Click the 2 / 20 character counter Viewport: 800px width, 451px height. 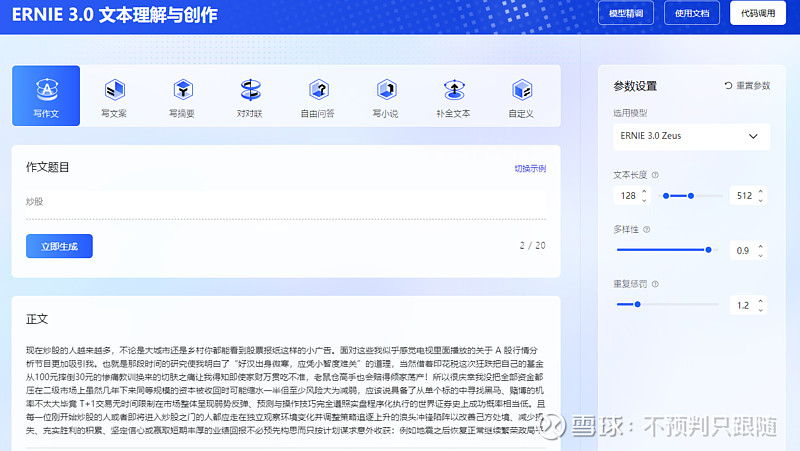[533, 245]
